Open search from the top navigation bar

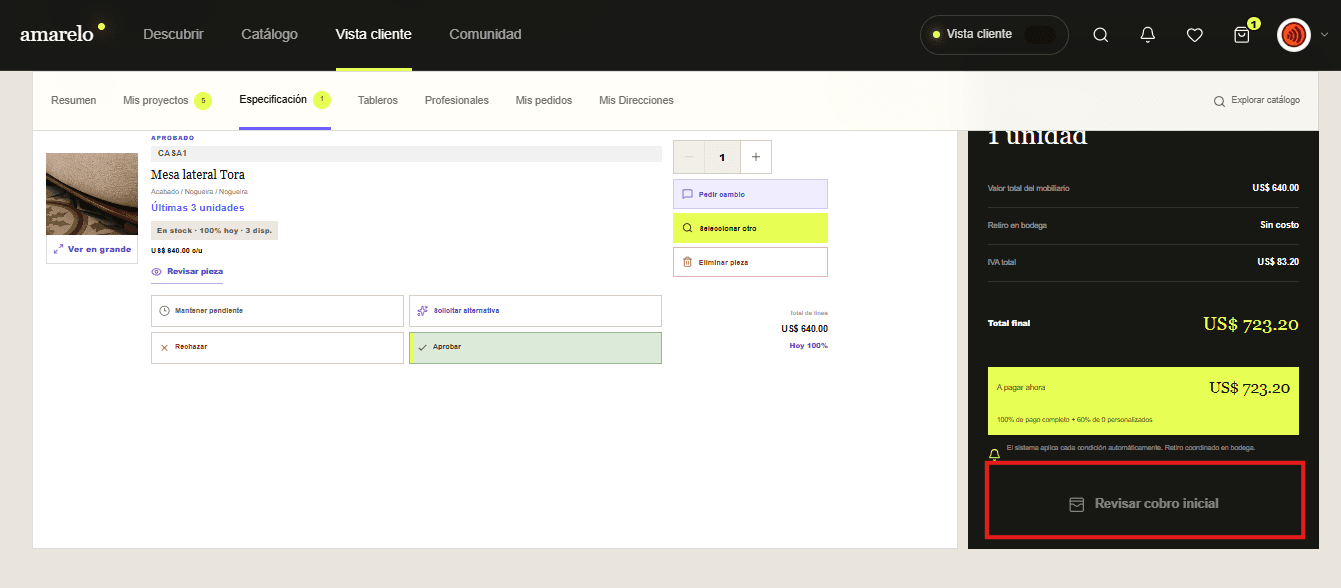(1100, 35)
